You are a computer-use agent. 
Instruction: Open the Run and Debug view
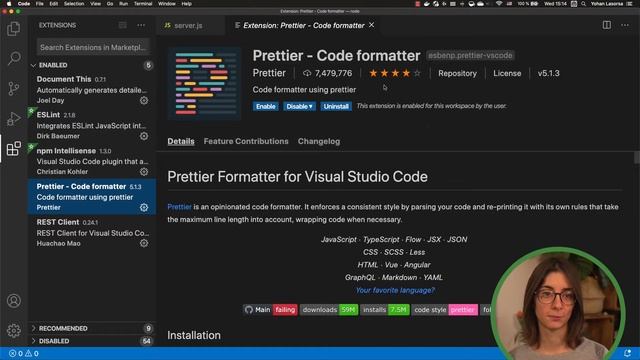[x=13, y=118]
